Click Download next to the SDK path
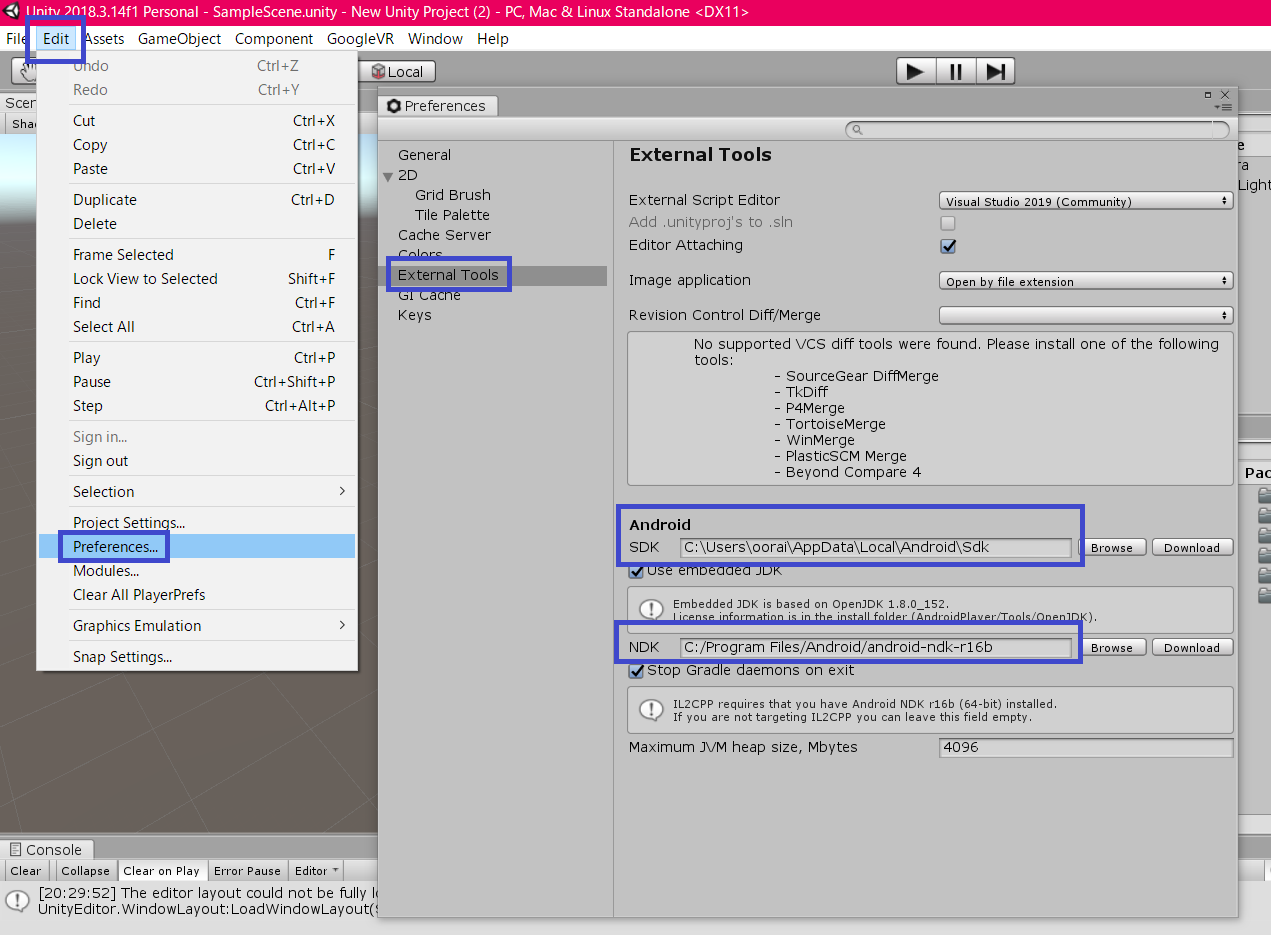Screen dimensions: 1271x935 point(1192,548)
